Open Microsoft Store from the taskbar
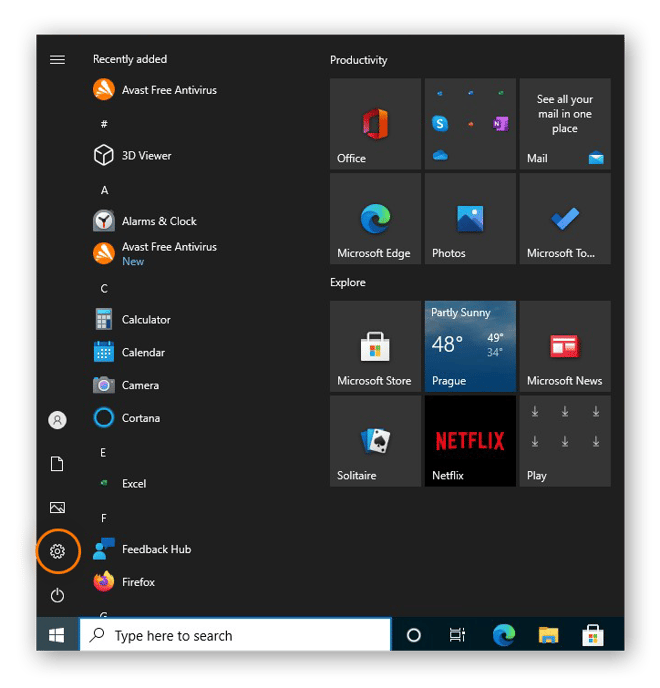660x688 pixels. [593, 635]
